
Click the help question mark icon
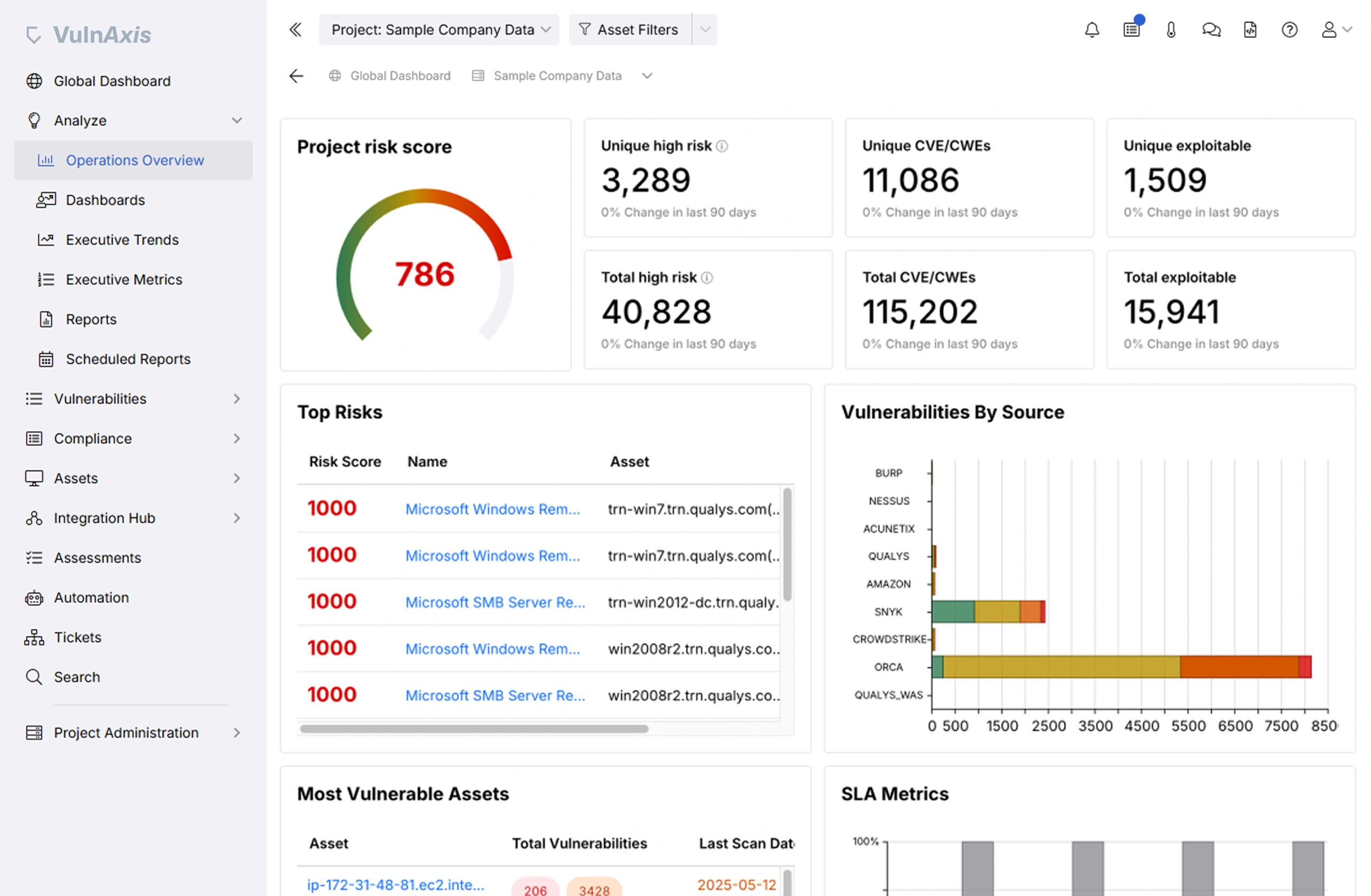1289,30
